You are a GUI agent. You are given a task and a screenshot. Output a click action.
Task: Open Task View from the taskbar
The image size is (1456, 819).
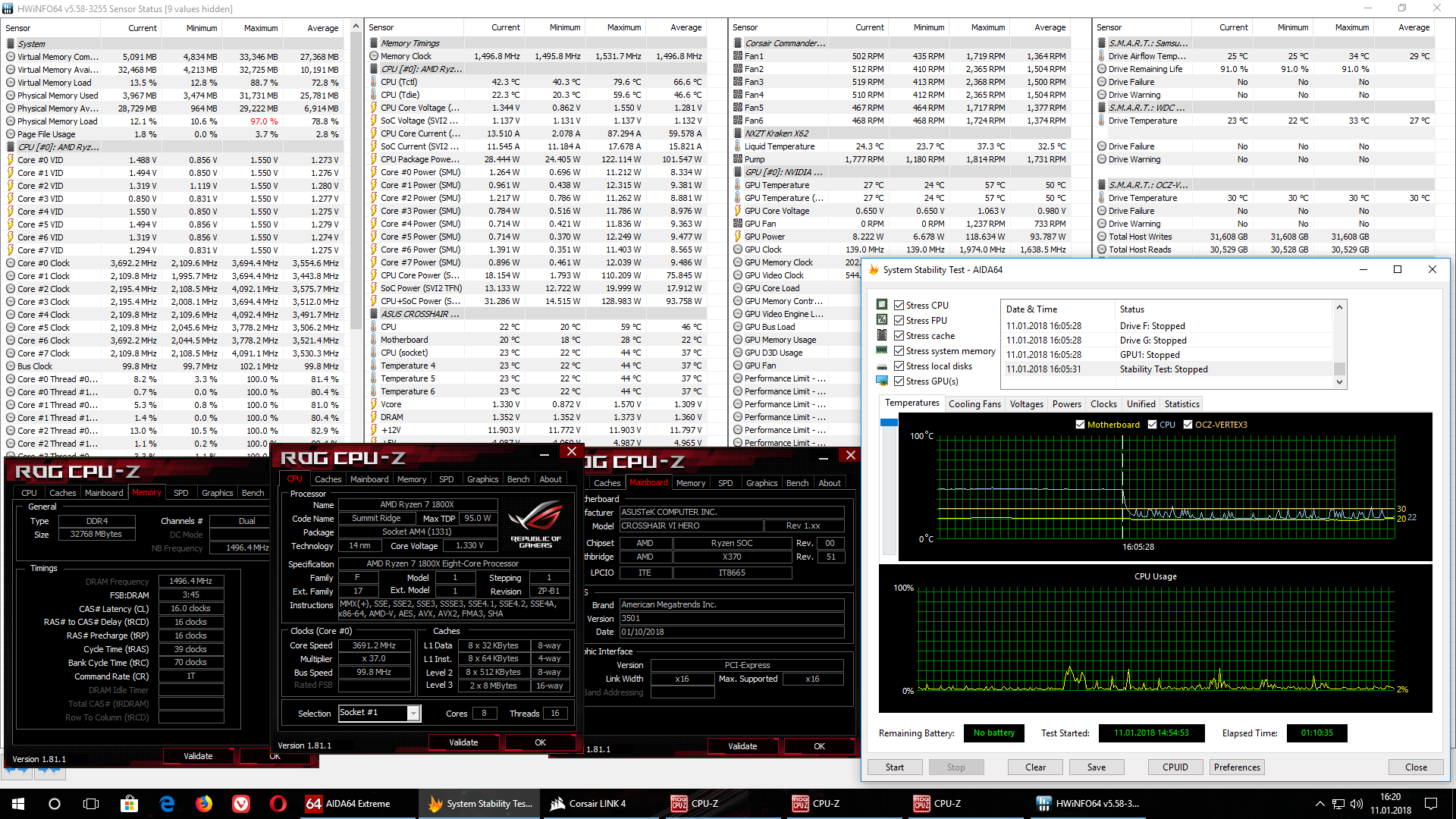tap(91, 804)
